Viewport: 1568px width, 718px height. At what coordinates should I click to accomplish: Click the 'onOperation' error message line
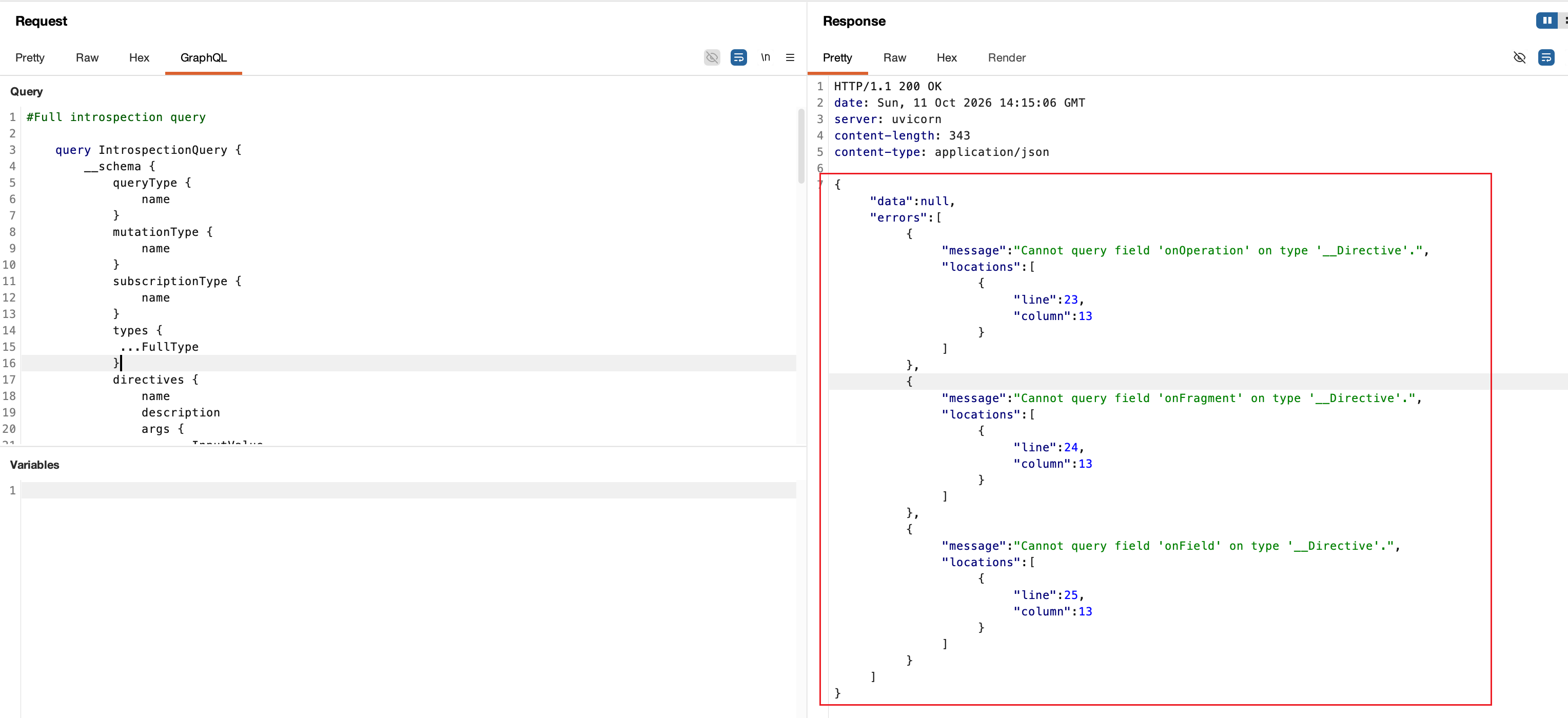pyautogui.click(x=1185, y=251)
